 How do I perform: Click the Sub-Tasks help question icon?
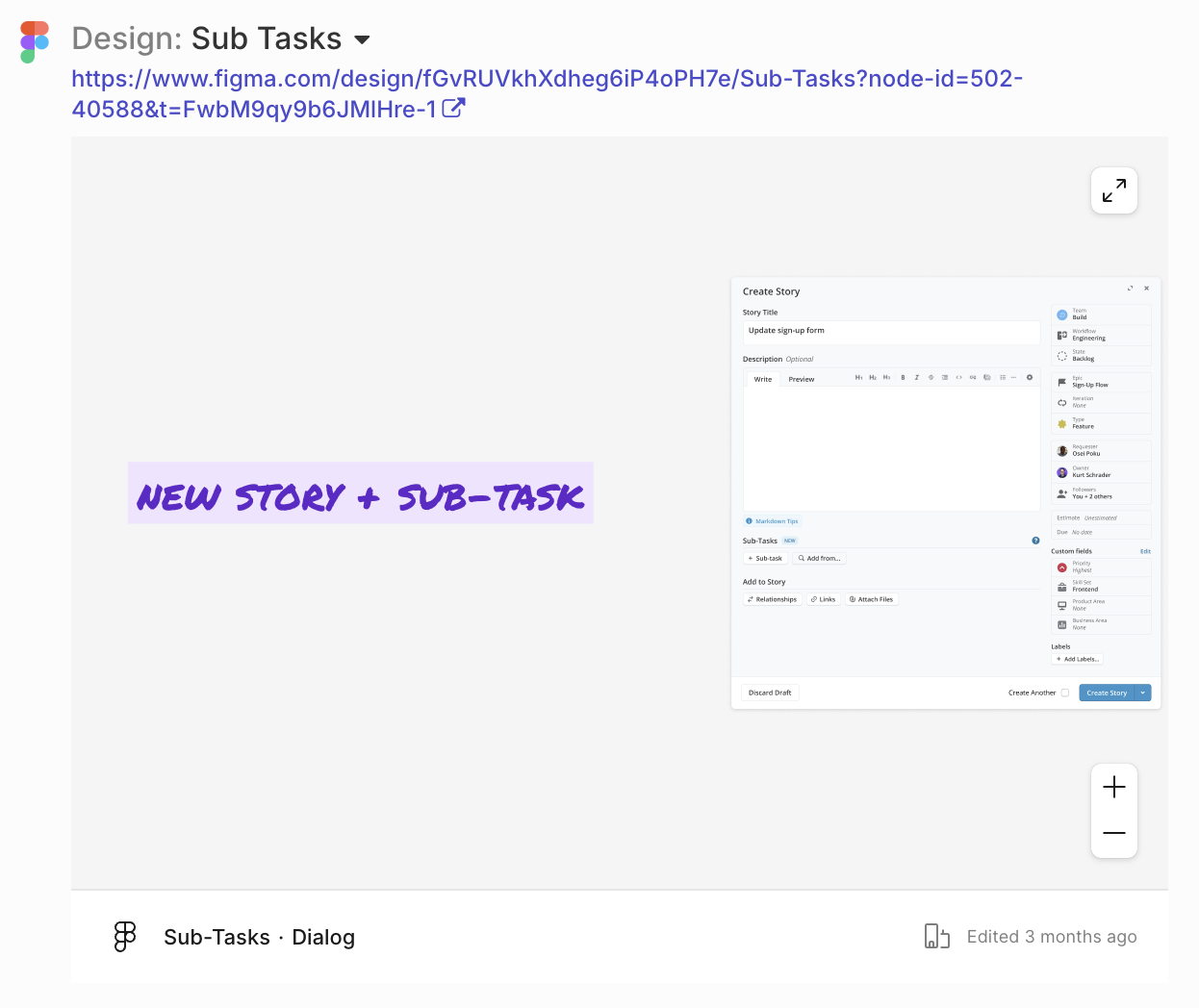[x=1035, y=541]
